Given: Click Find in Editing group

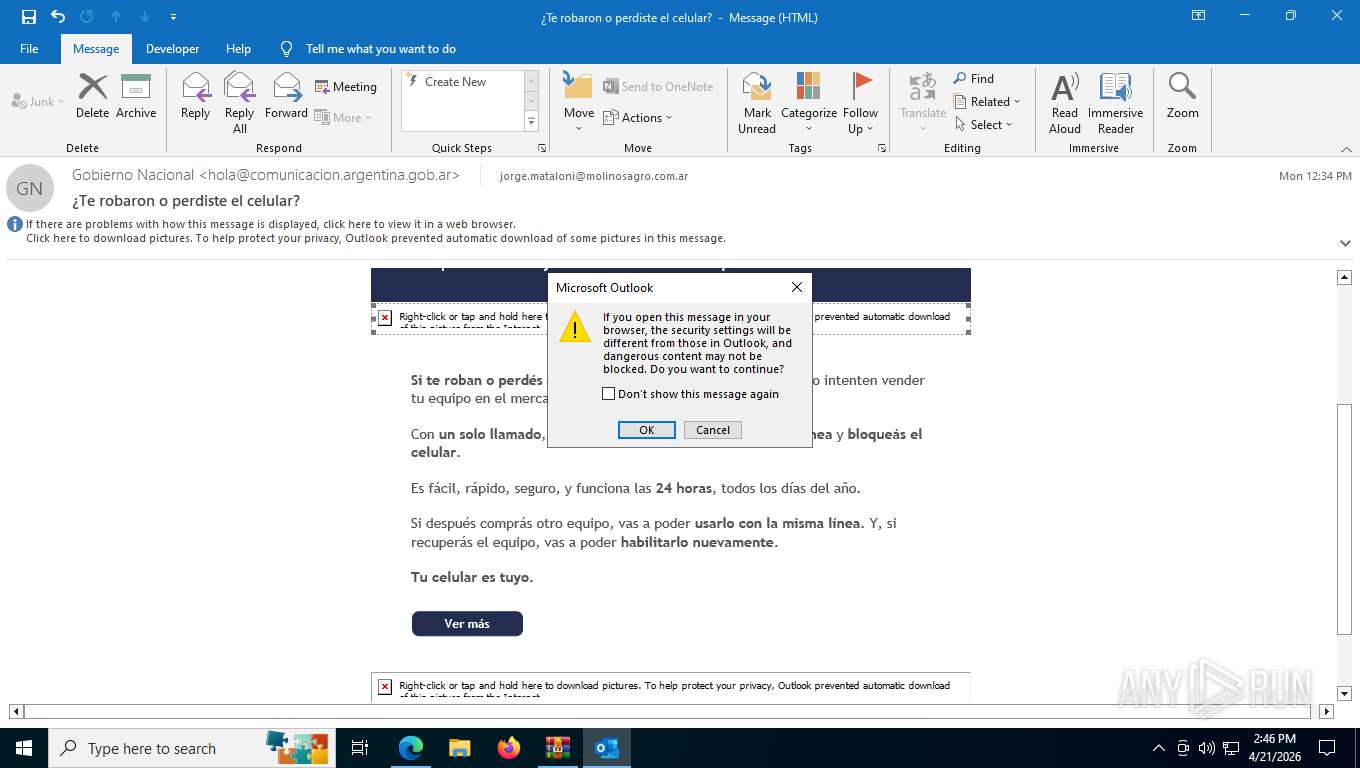Looking at the screenshot, I should tap(973, 79).
